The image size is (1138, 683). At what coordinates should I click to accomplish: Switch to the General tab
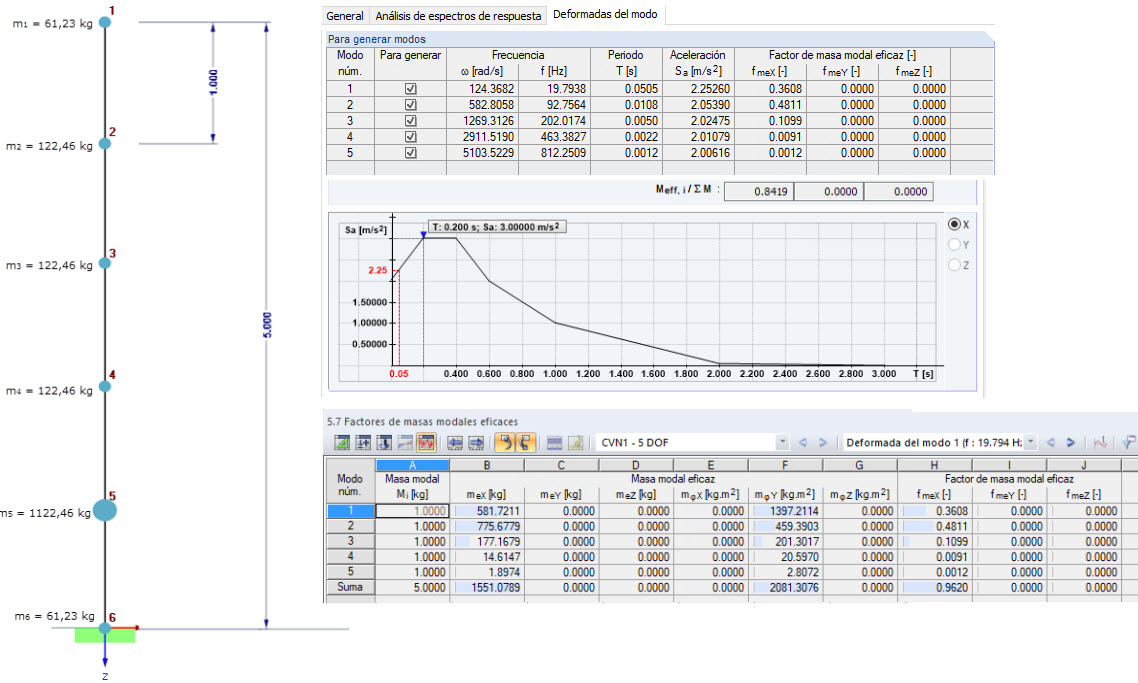345,16
